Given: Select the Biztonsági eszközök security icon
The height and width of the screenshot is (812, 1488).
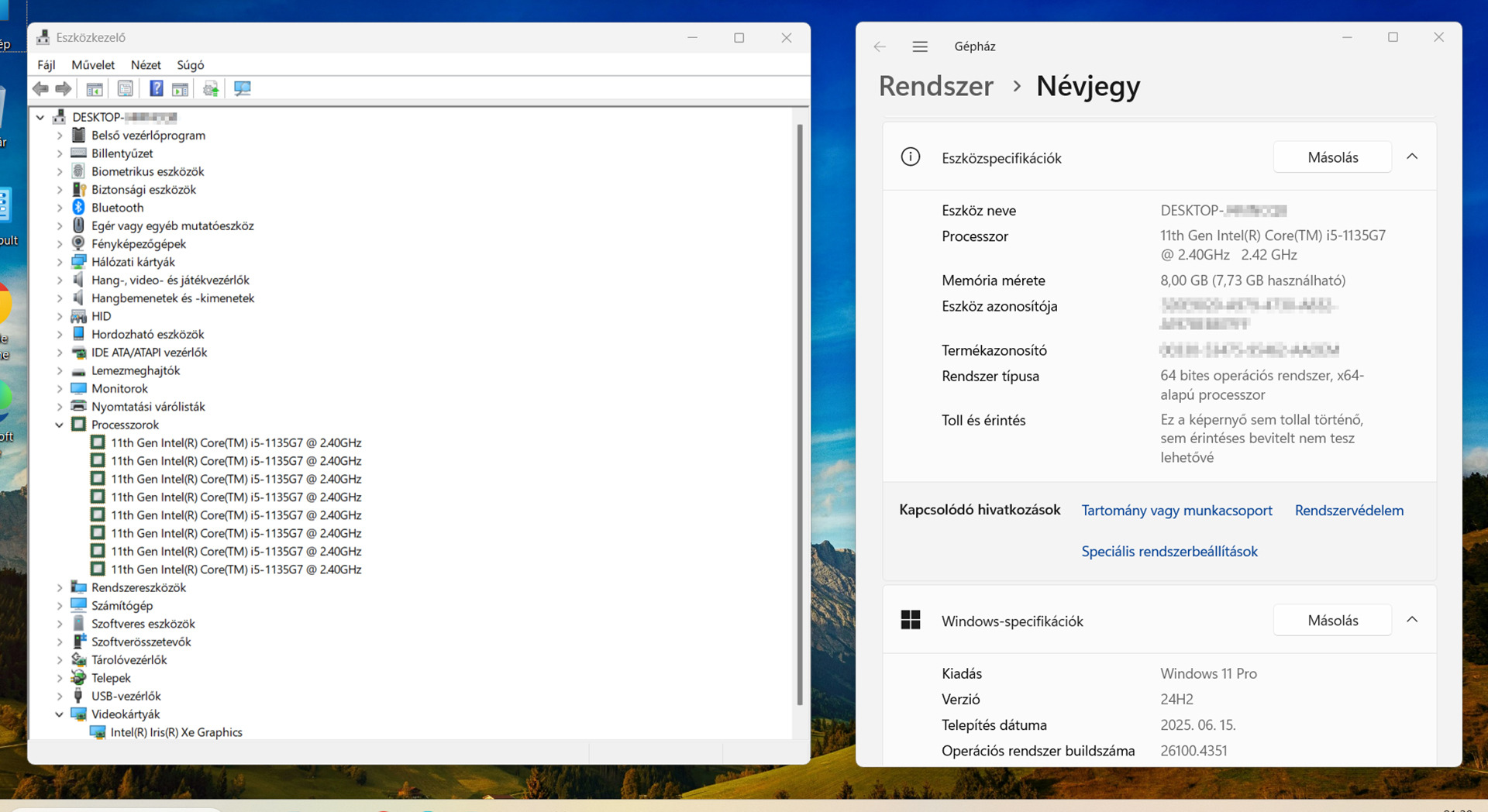Looking at the screenshot, I should (x=78, y=189).
